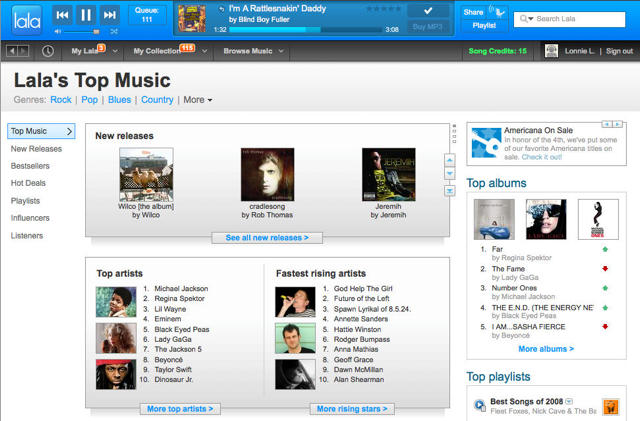This screenshot has width=640, height=421.
Task: Pause the currently playing song
Action: pyautogui.click(x=85, y=15)
